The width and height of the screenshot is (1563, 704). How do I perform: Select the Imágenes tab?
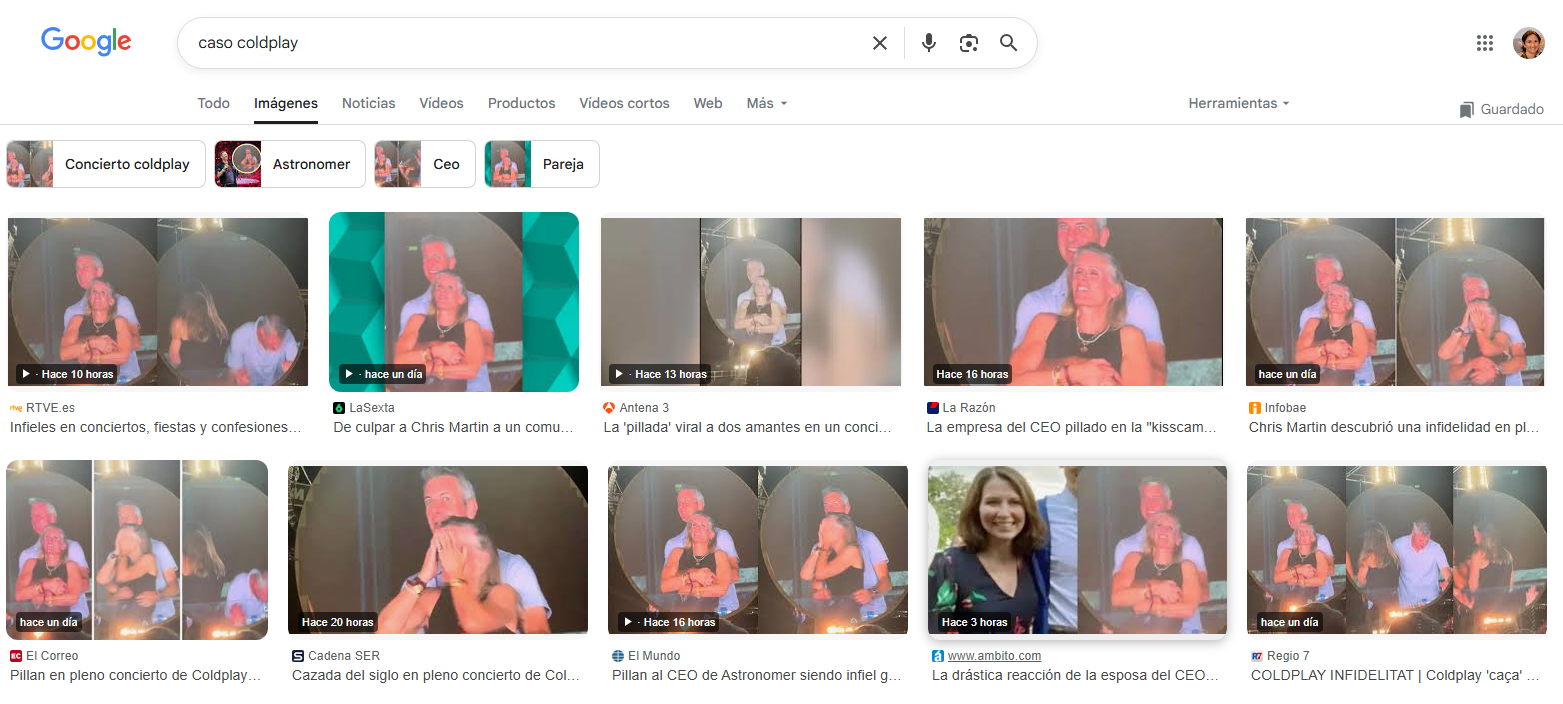tap(286, 103)
